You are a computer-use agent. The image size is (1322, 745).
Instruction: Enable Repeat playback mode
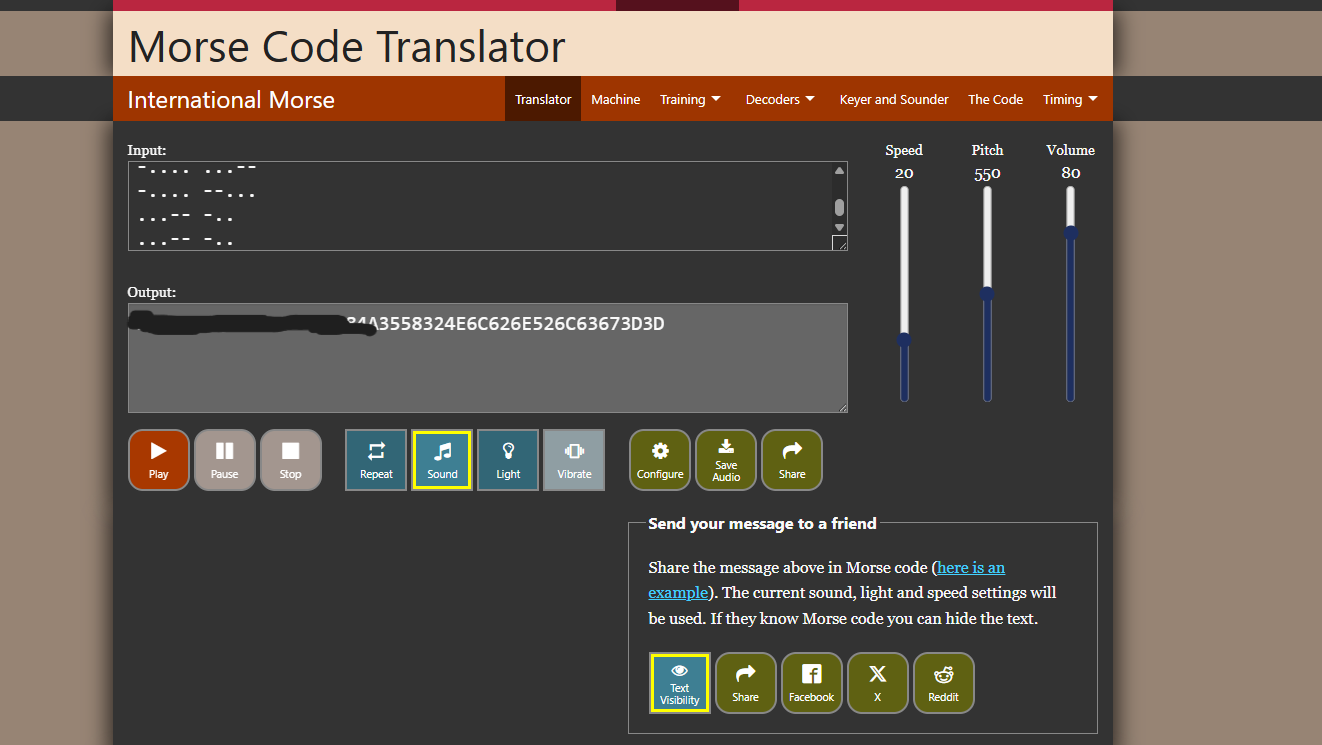click(x=375, y=459)
